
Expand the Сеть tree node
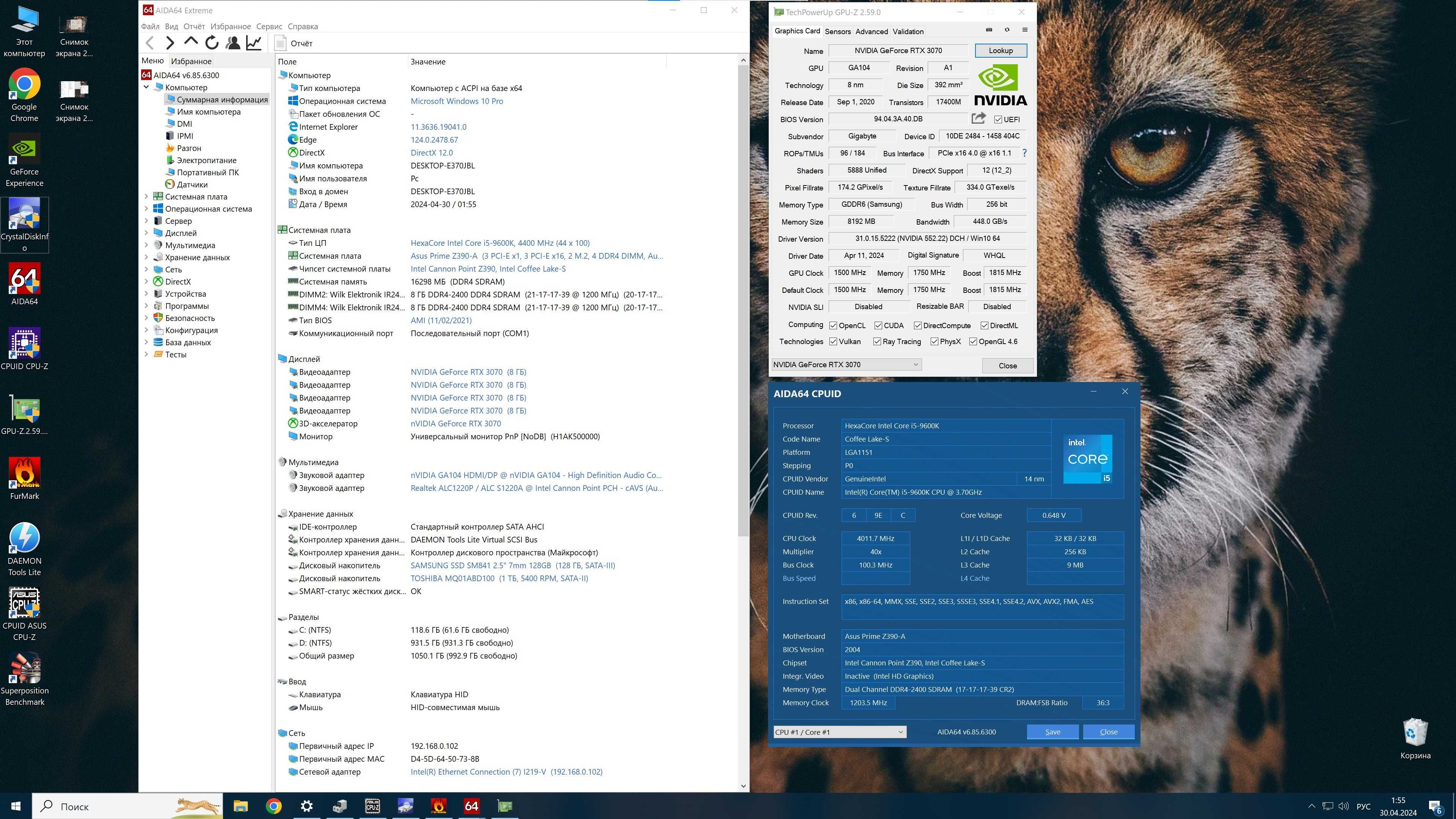pos(146,270)
